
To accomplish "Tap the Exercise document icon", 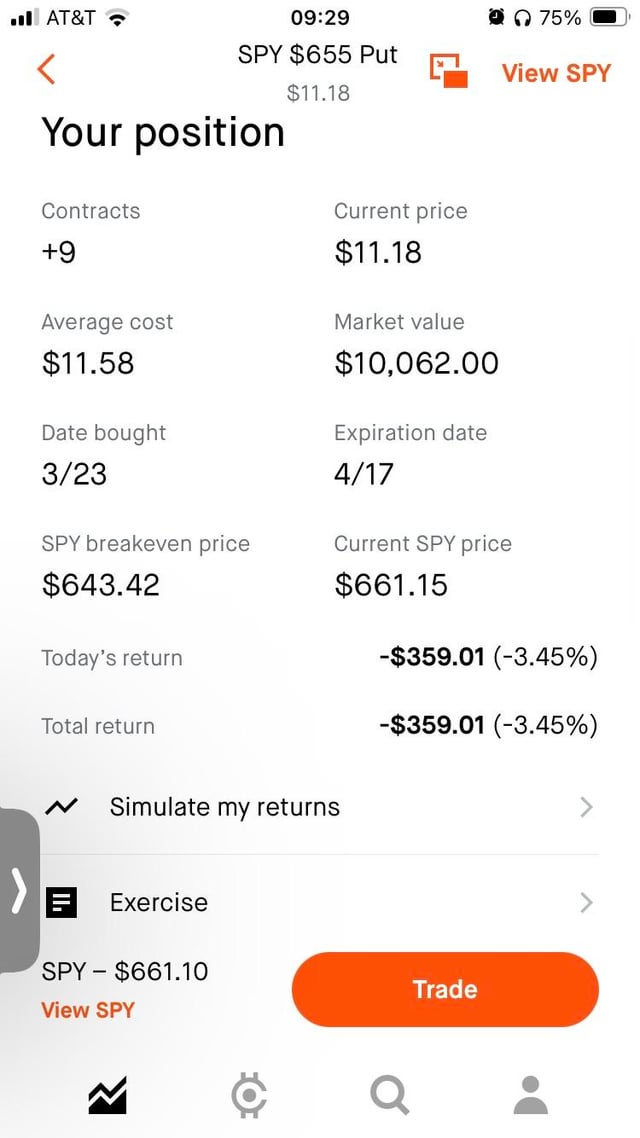I will pyautogui.click(x=62, y=903).
